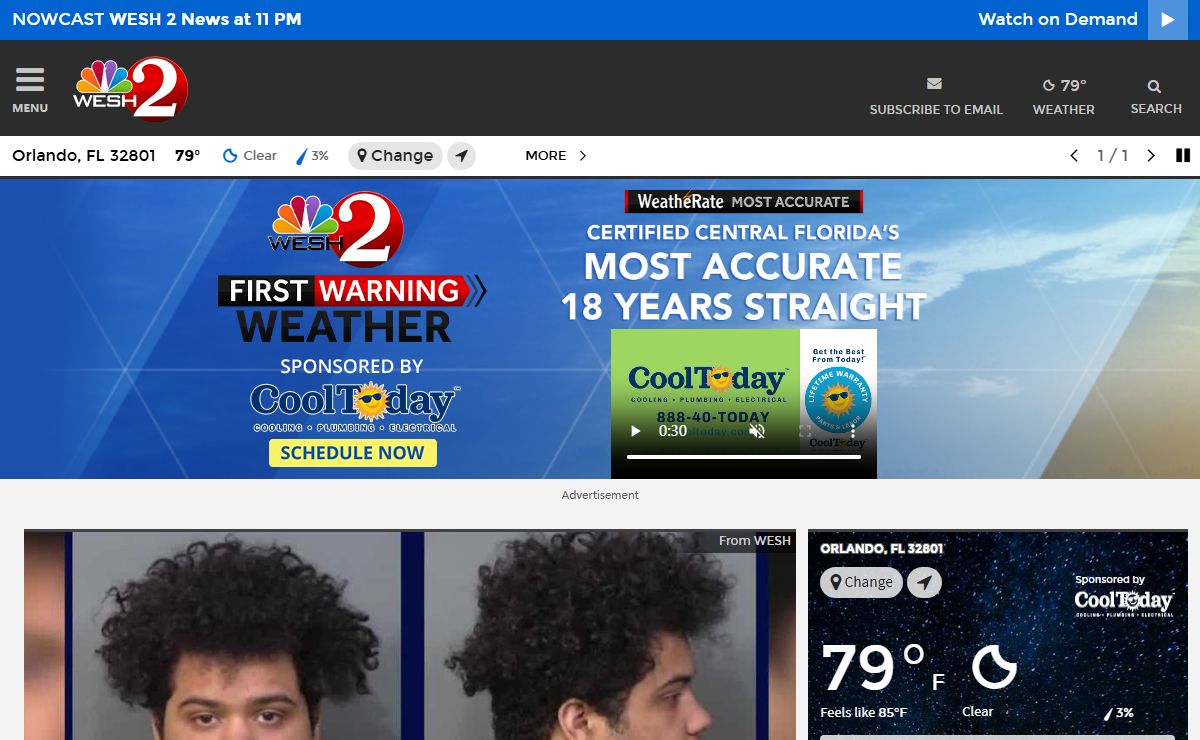The width and height of the screenshot is (1200, 740).
Task: Open ad video more options menu
Action: pos(853,431)
